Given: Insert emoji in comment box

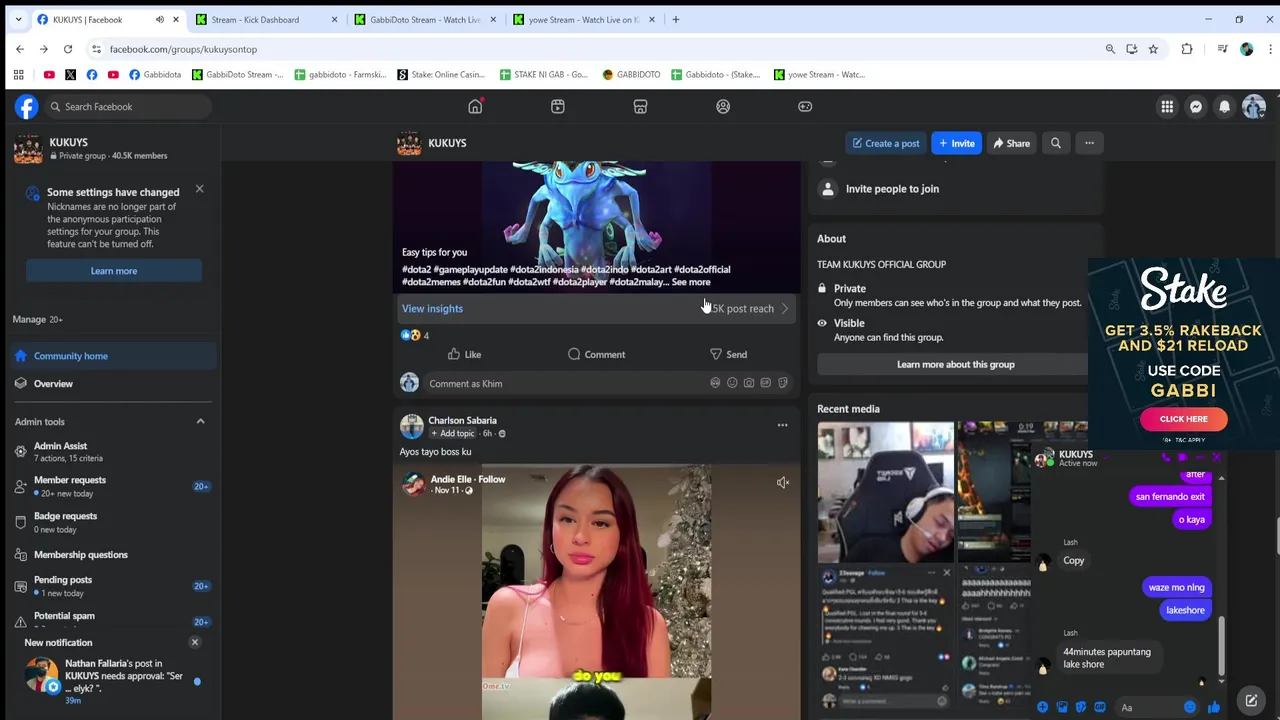Looking at the screenshot, I should [732, 383].
